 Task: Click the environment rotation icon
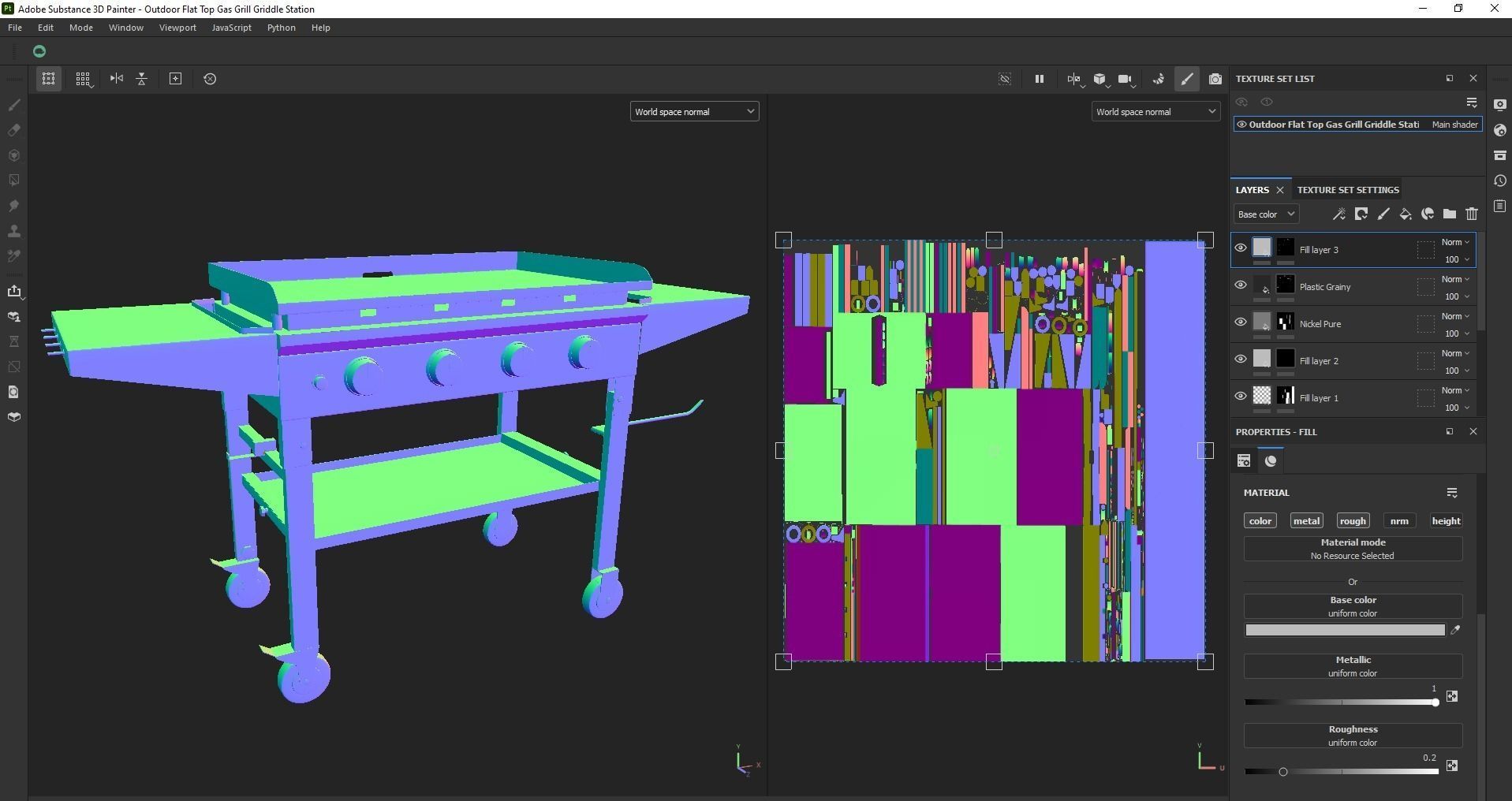[x=1159, y=79]
